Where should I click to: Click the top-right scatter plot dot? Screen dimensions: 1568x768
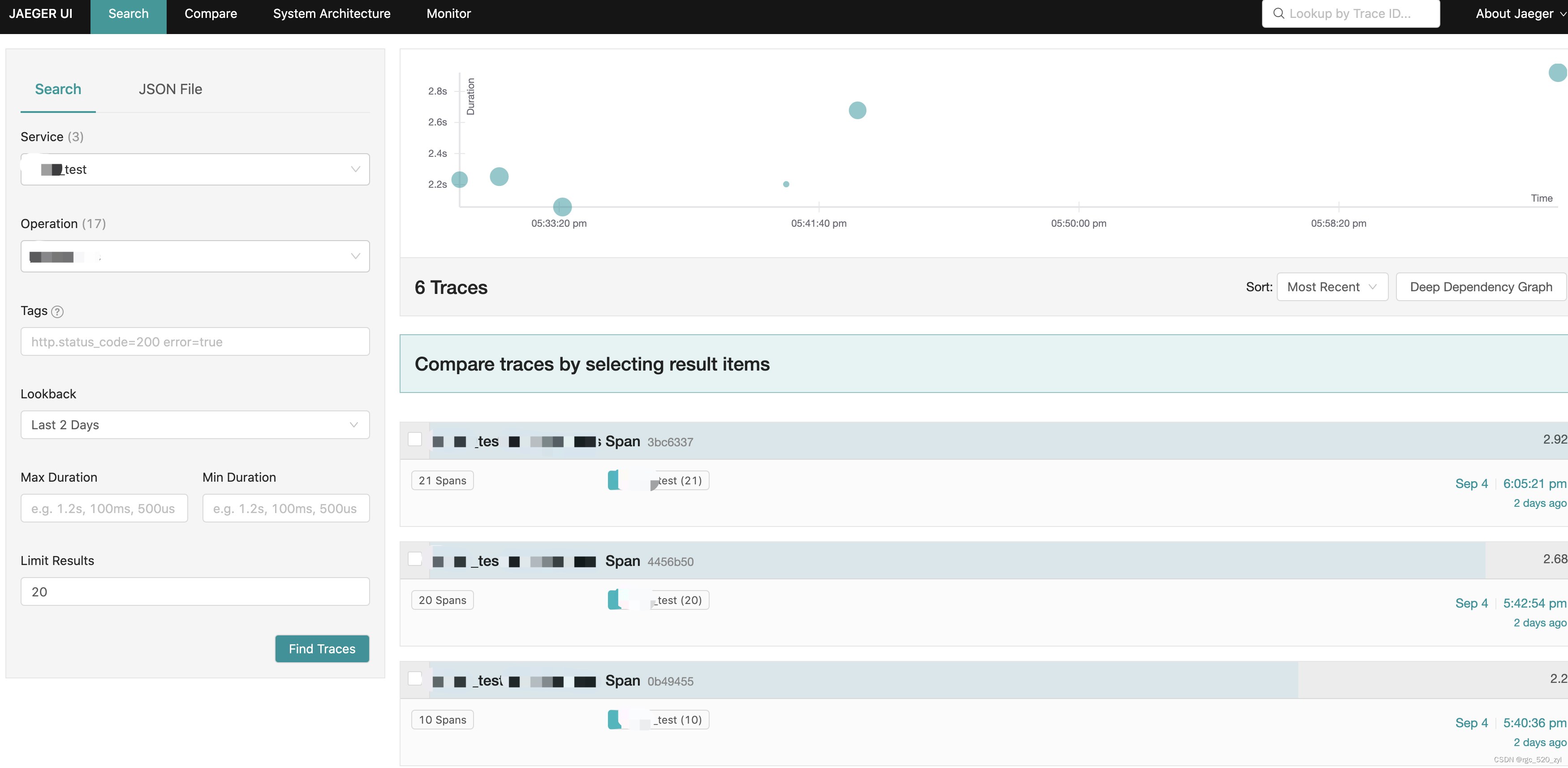click(1557, 73)
